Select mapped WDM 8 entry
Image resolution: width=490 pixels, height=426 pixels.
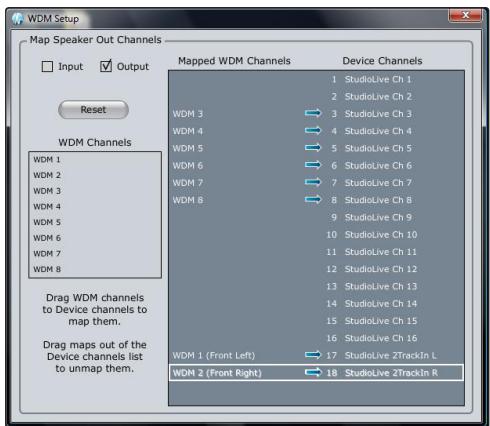pos(188,200)
